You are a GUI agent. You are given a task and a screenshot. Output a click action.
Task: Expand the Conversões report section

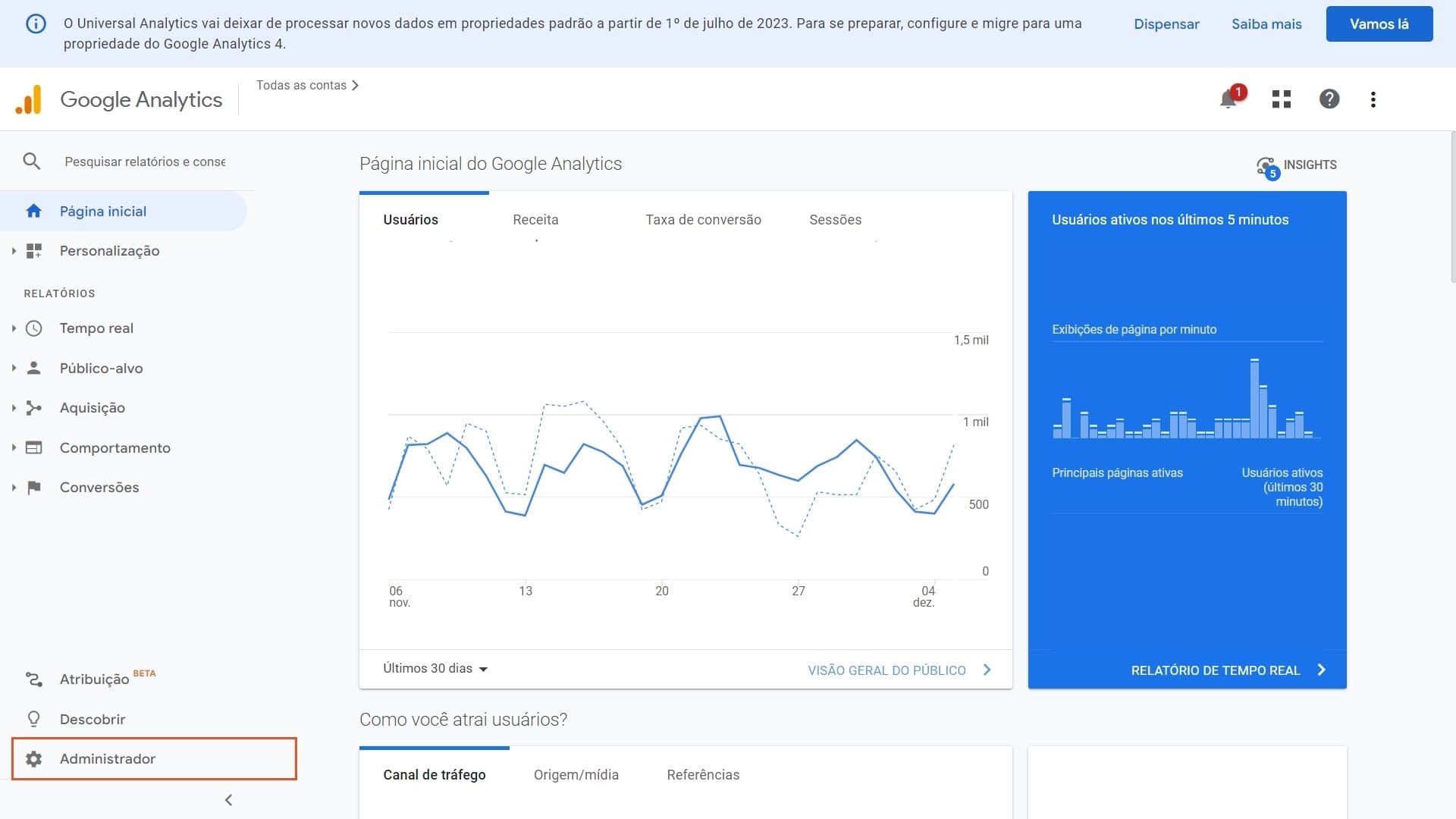coord(99,488)
